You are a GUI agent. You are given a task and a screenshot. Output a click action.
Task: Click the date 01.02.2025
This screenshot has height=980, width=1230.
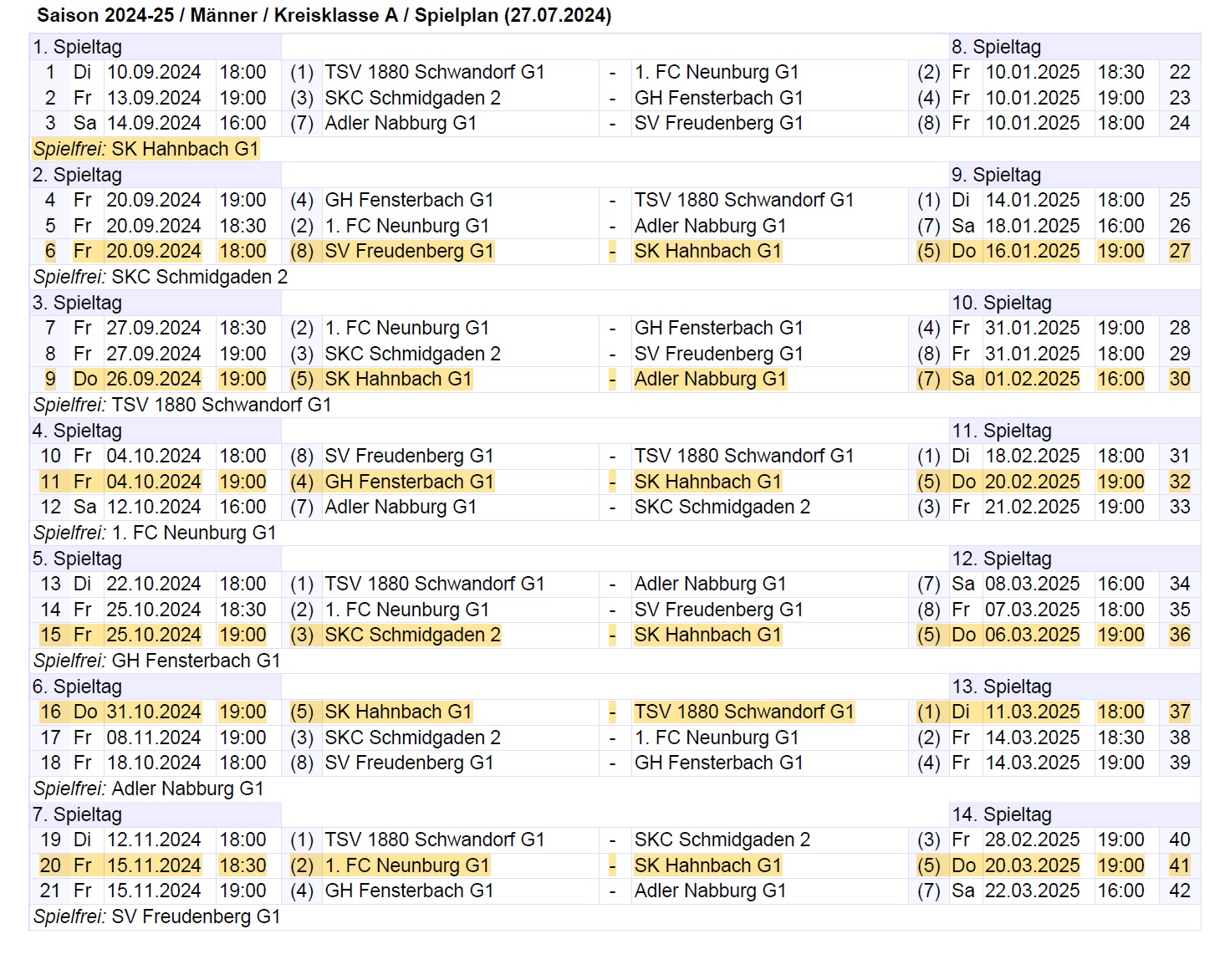pos(1033,379)
